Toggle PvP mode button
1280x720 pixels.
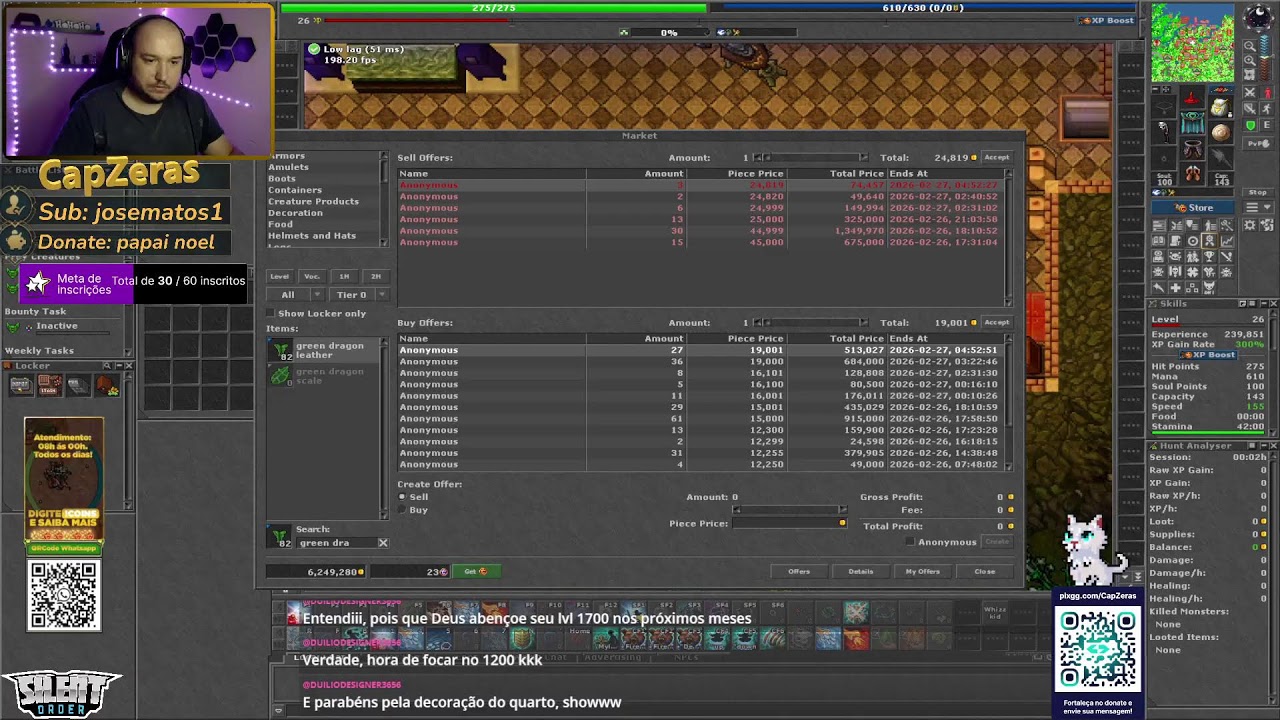point(1258,143)
